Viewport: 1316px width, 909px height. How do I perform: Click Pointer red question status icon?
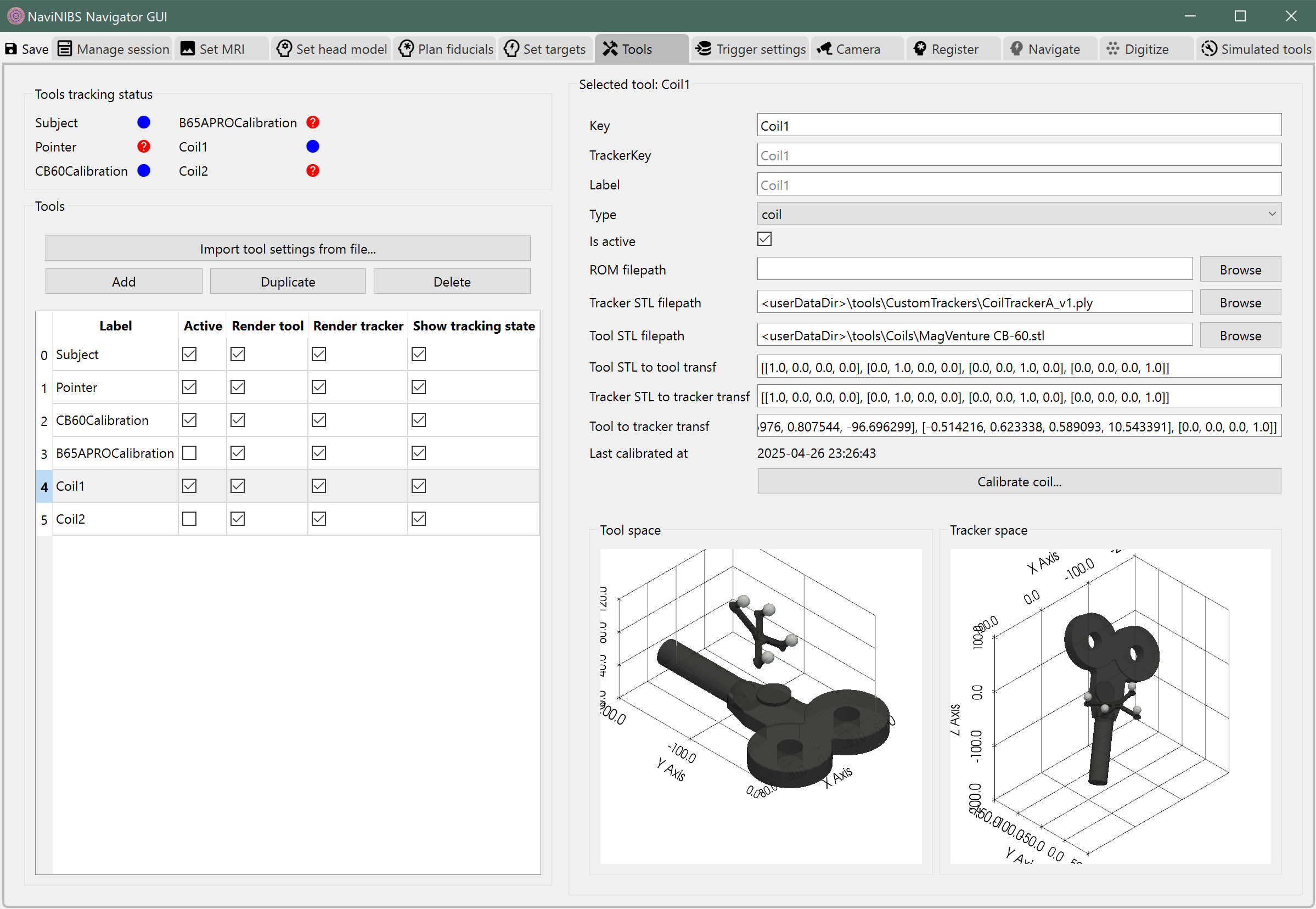coord(143,147)
